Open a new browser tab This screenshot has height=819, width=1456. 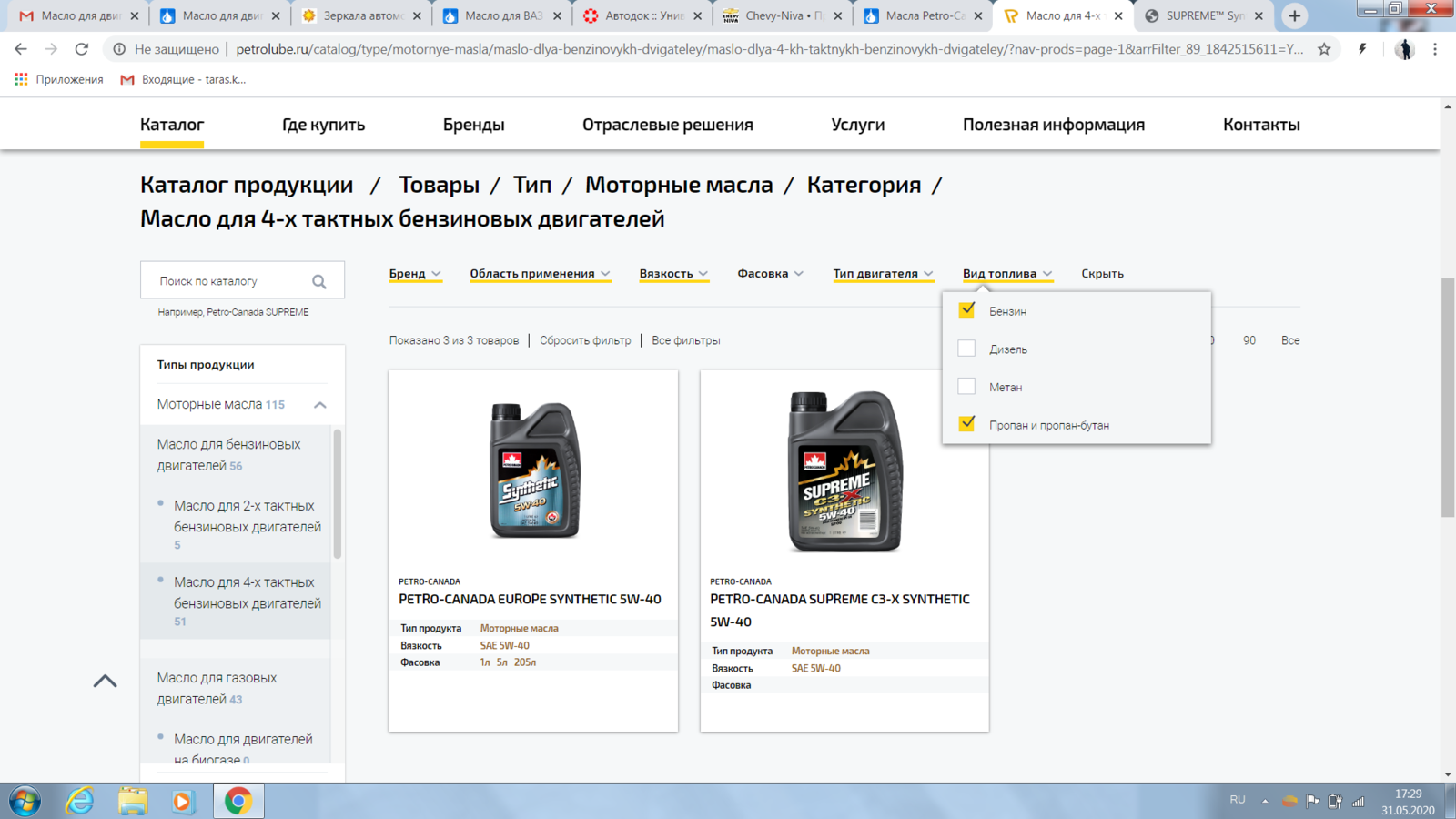1294,15
